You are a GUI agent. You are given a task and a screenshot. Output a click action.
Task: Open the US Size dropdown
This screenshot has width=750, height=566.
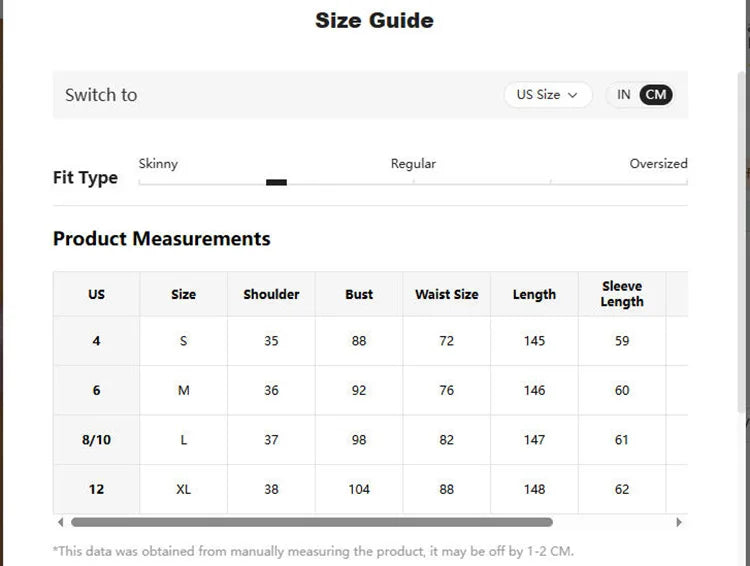point(548,95)
